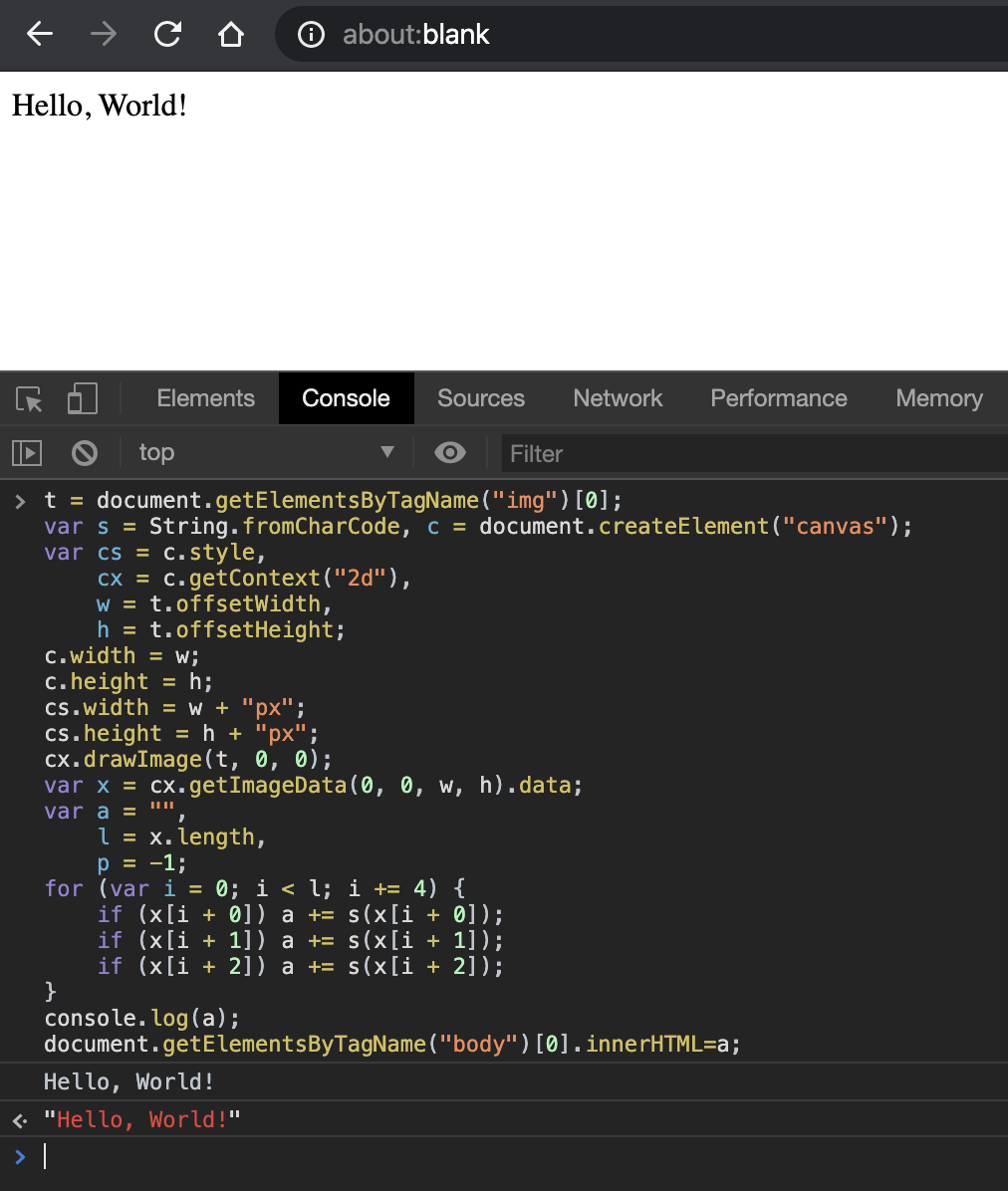1008x1191 pixels.
Task: Click the console Filter field
Action: [x=754, y=453]
